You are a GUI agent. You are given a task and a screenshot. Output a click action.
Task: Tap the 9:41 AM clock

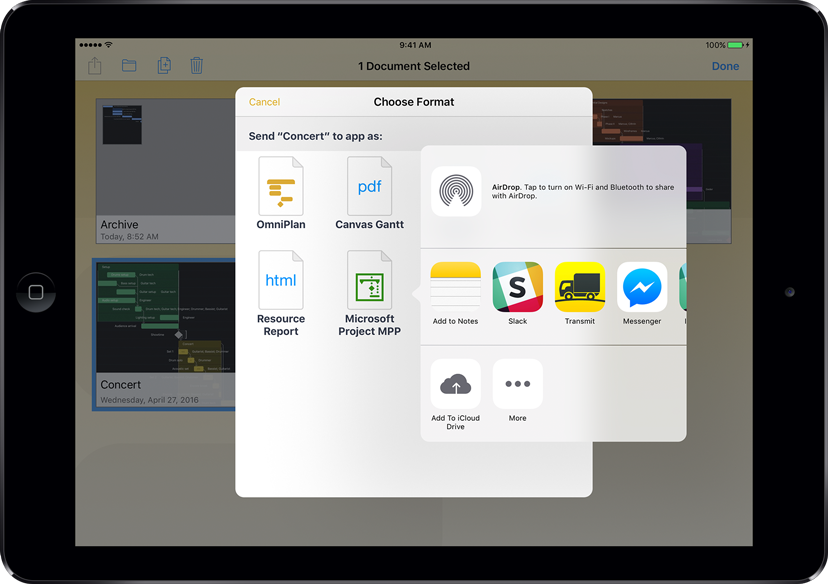coord(415,45)
